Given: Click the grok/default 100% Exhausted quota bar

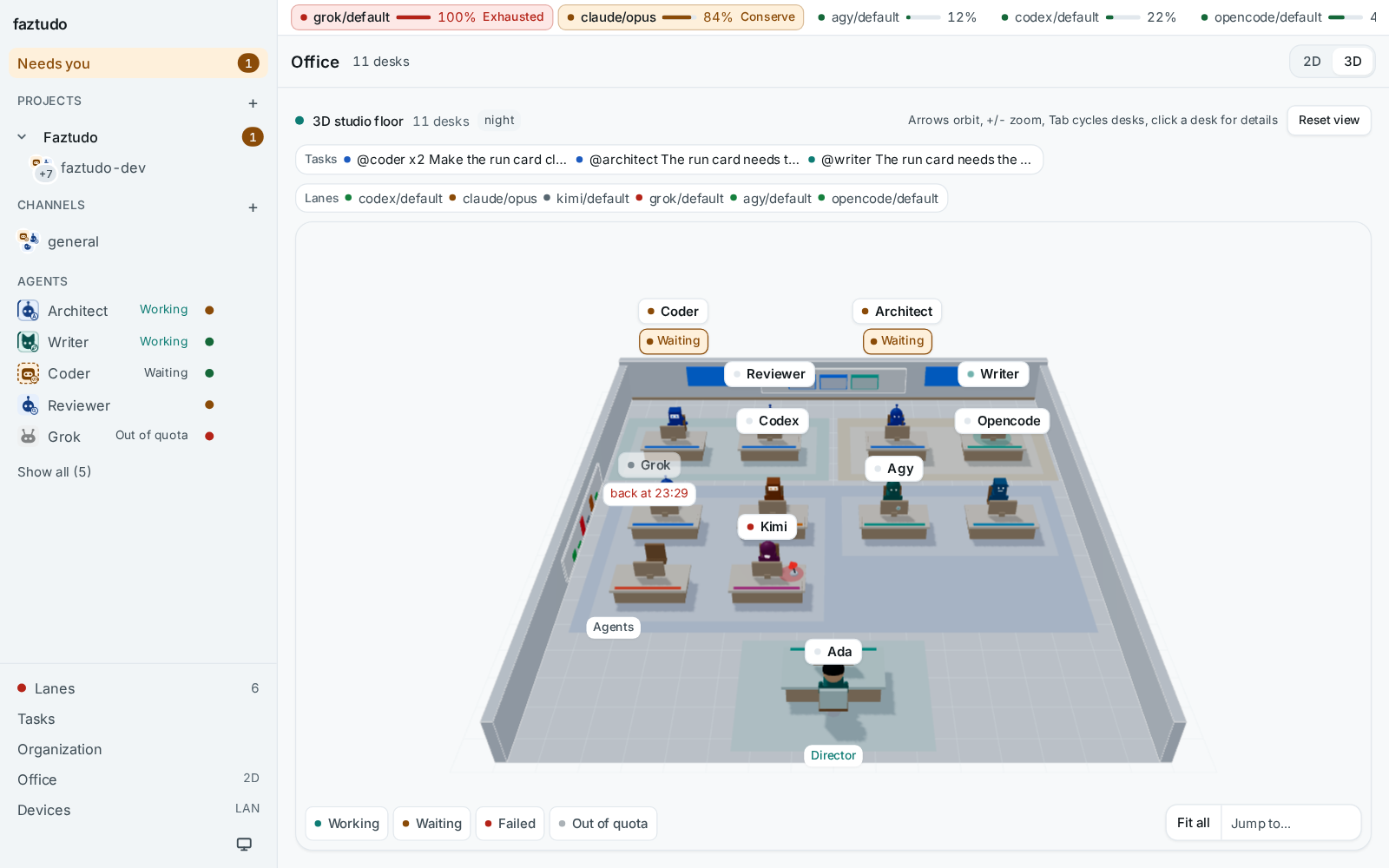Looking at the screenshot, I should (x=422, y=17).
